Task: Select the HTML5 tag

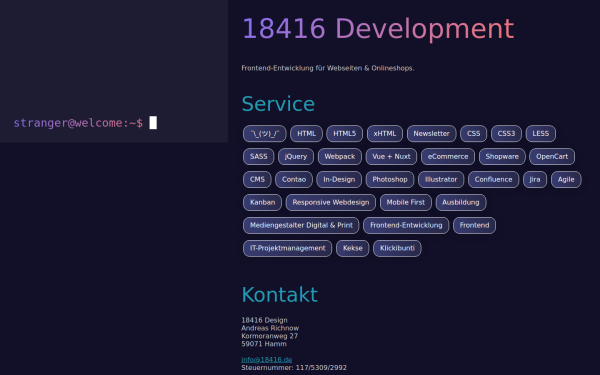Action: coord(344,134)
